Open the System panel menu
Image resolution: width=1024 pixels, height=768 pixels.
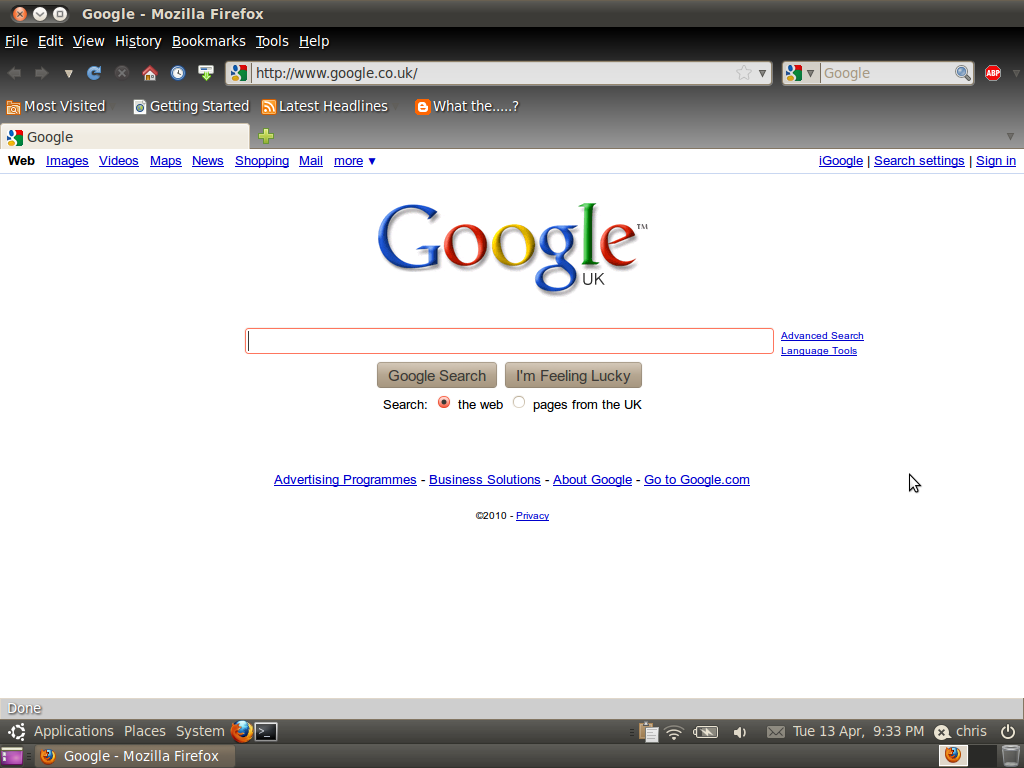(200, 731)
